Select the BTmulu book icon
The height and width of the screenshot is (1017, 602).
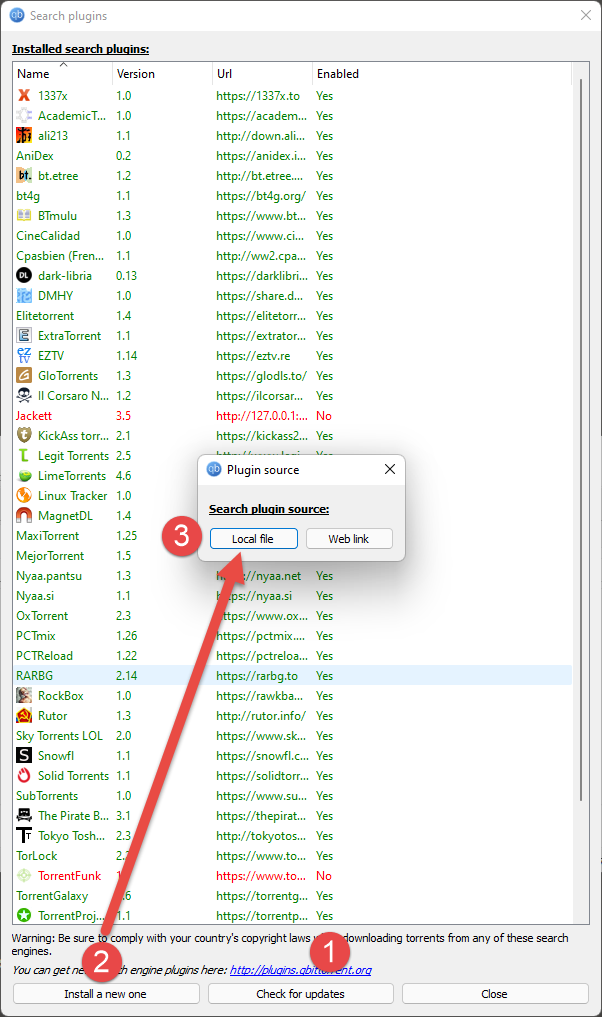pyautogui.click(x=24, y=215)
